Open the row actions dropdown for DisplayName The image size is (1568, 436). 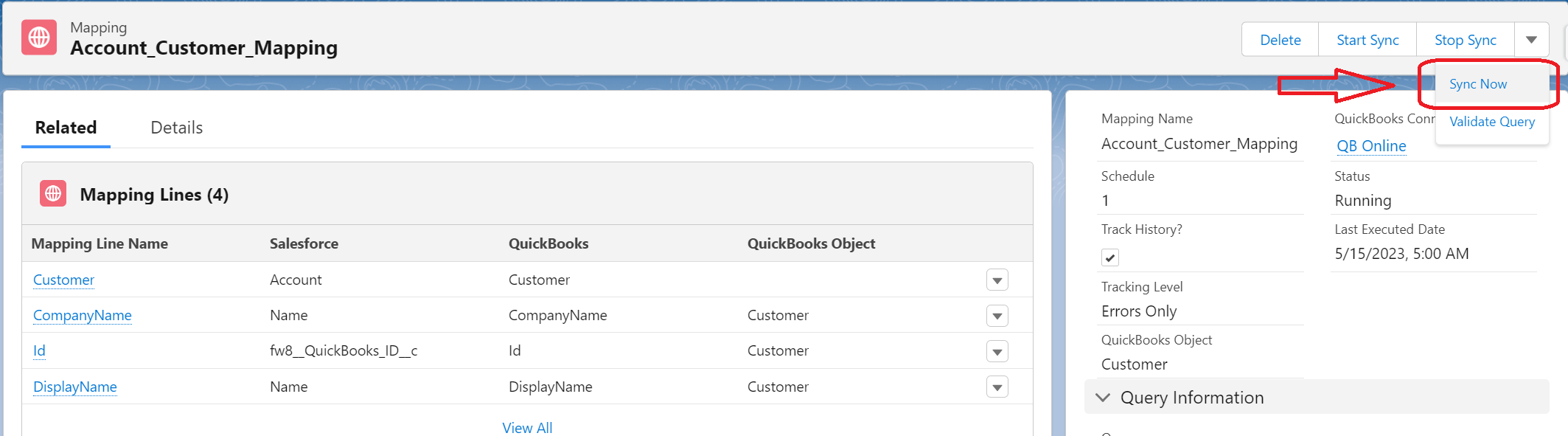(x=997, y=387)
